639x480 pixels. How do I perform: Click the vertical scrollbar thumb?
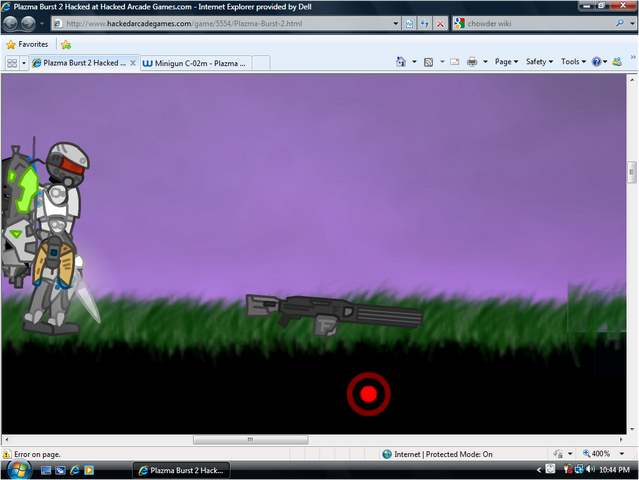click(x=632, y=172)
